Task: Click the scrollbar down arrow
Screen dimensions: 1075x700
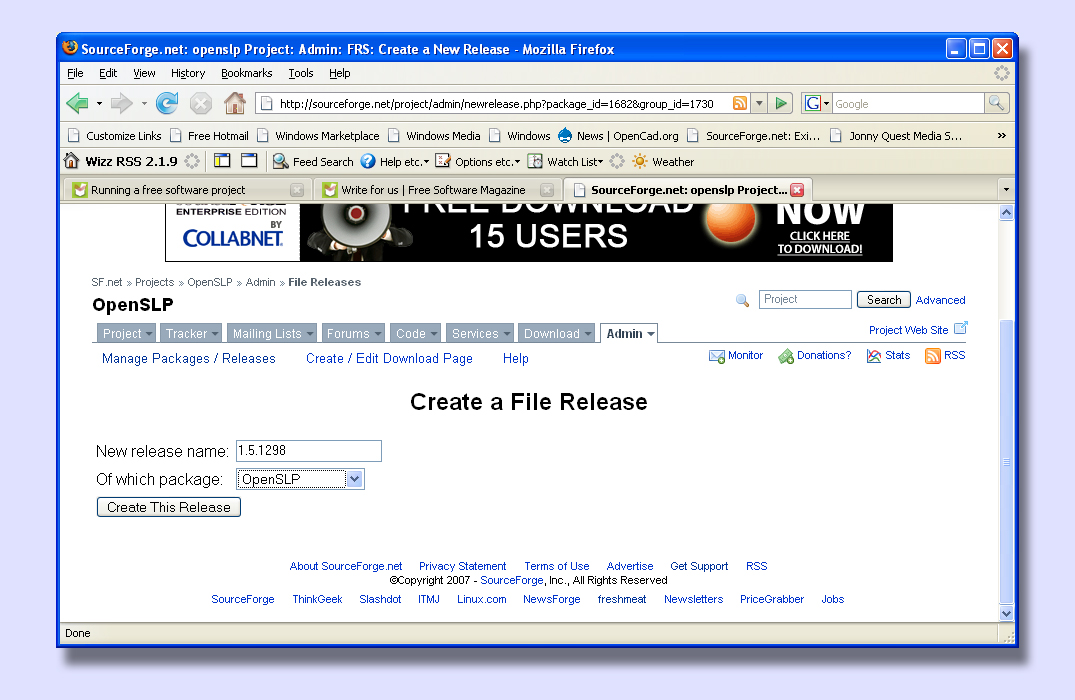Action: click(1006, 614)
